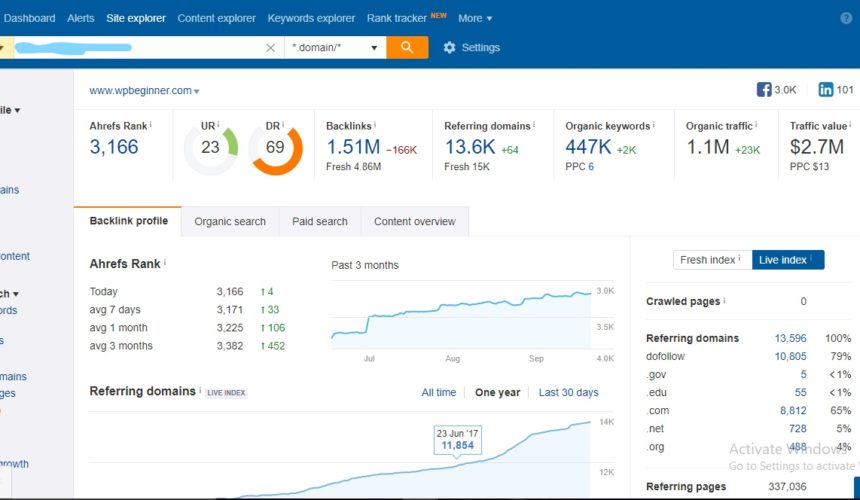This screenshot has width=860, height=500.
Task: Click Fresh 4.86M backlinks text
Action: [x=353, y=167]
